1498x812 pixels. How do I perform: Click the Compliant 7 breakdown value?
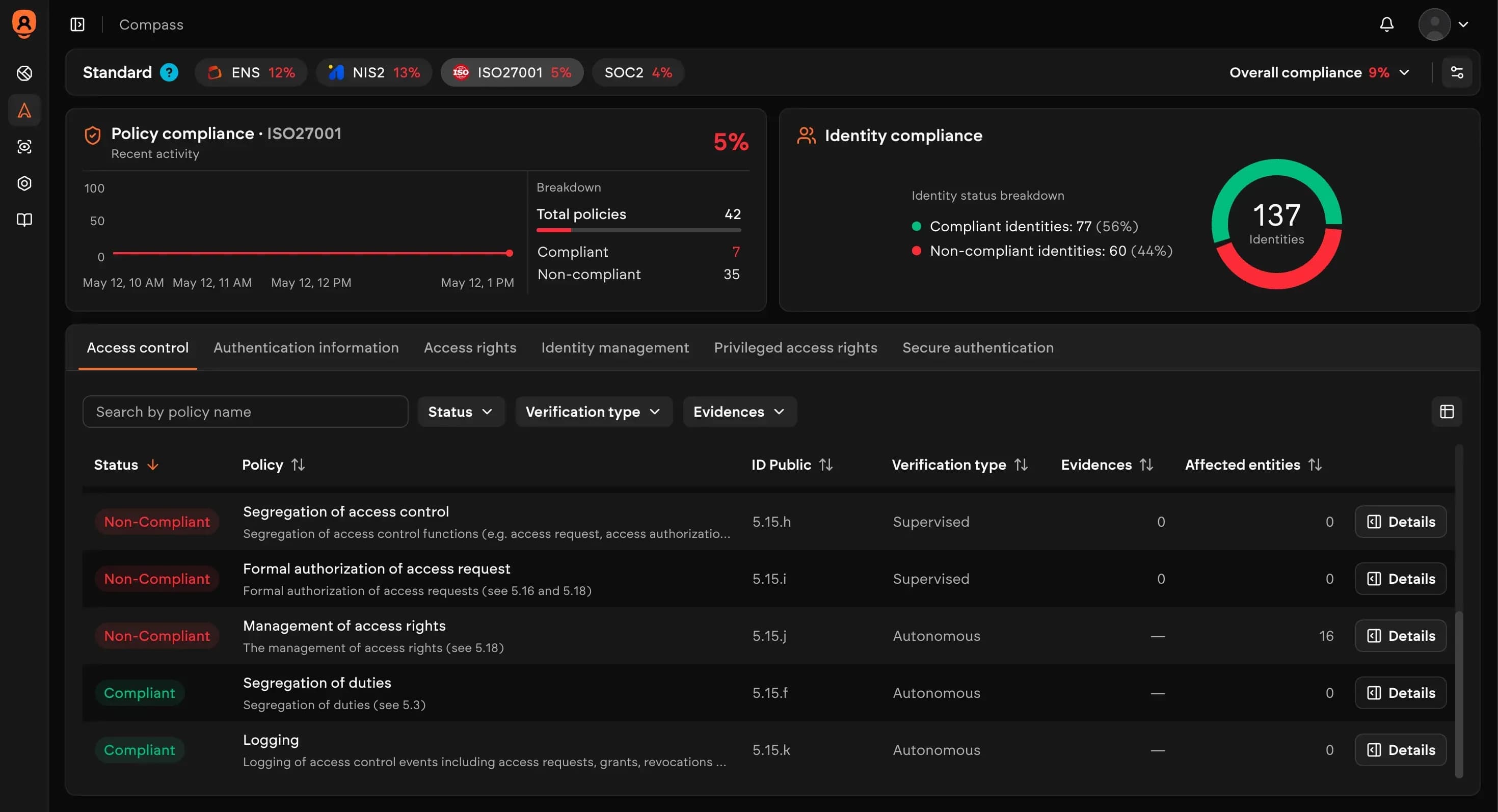click(736, 251)
